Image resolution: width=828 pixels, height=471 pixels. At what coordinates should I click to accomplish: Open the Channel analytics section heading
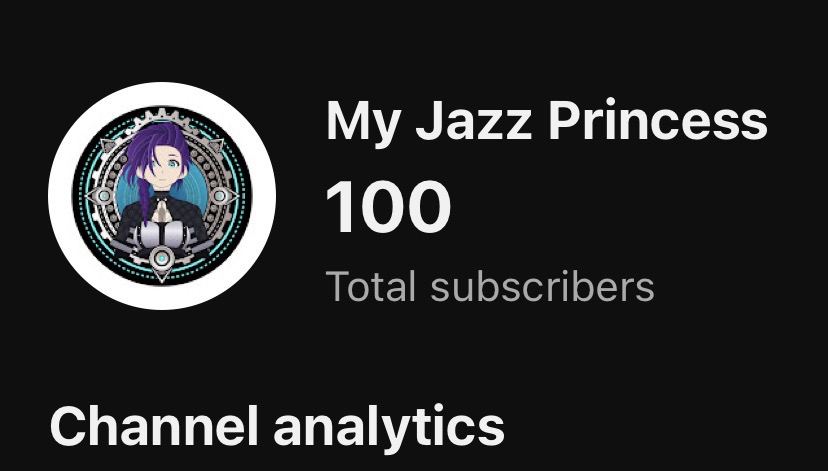(x=277, y=427)
